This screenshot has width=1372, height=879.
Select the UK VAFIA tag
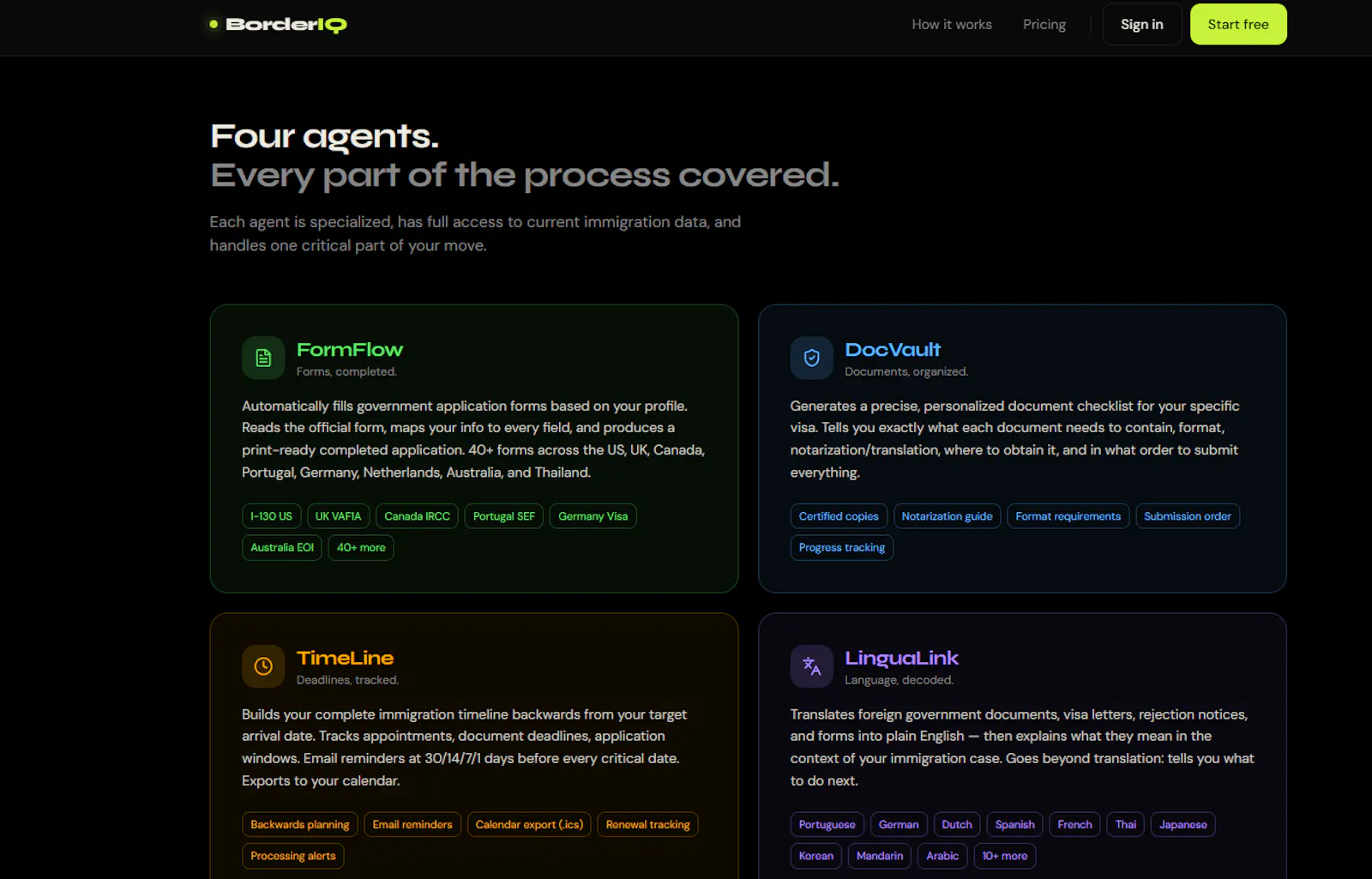pyautogui.click(x=338, y=516)
